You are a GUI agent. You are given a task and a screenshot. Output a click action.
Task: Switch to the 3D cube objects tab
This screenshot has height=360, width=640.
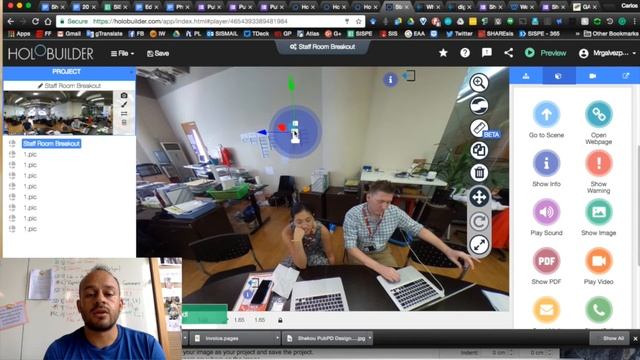pyautogui.click(x=559, y=76)
